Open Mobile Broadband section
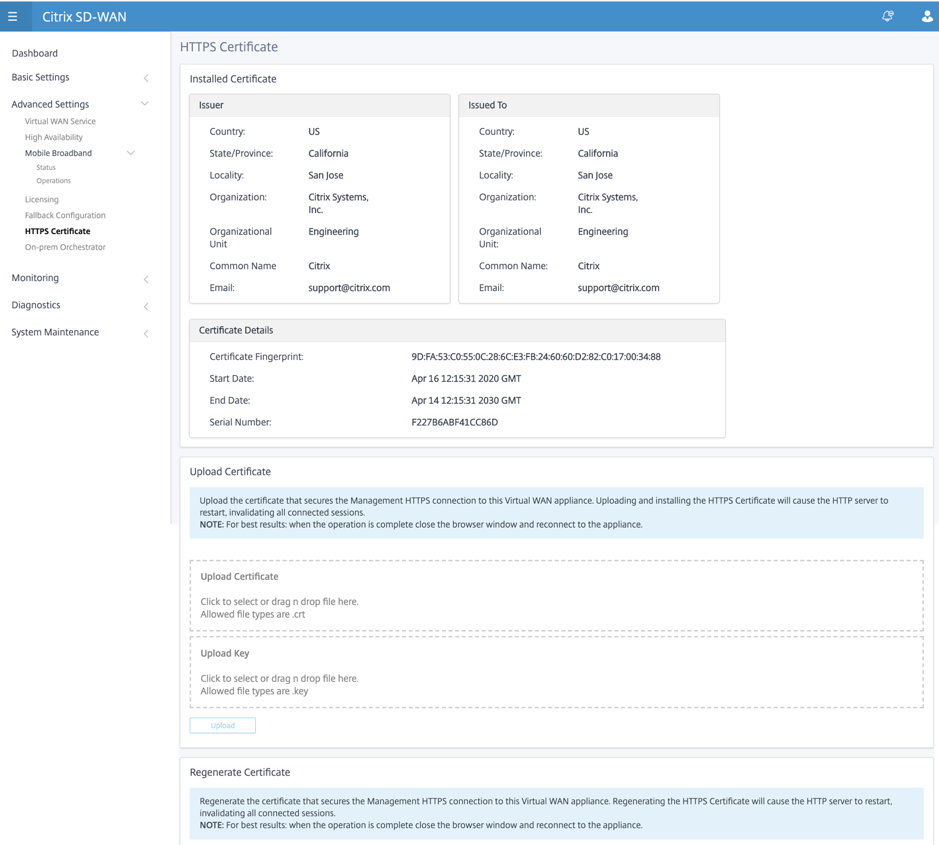The height and width of the screenshot is (845, 939). tap(58, 153)
